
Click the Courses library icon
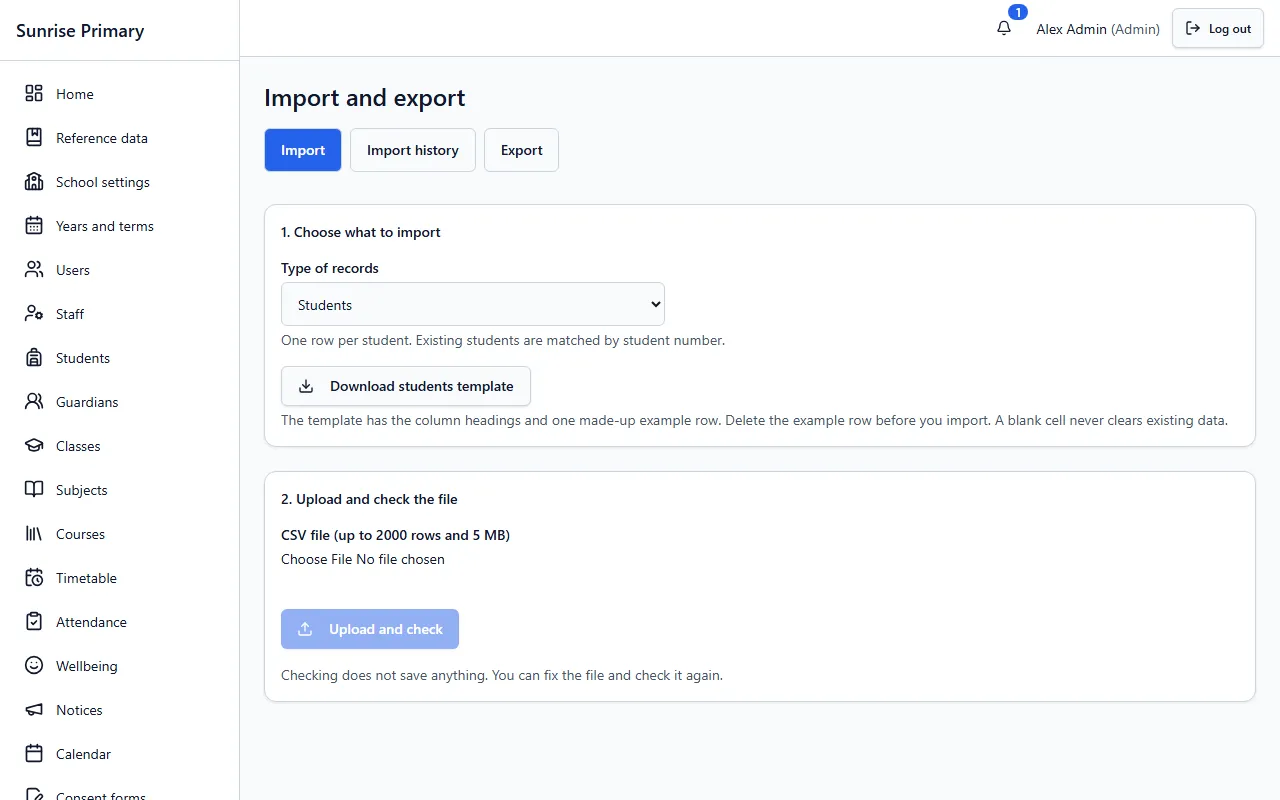tap(34, 534)
